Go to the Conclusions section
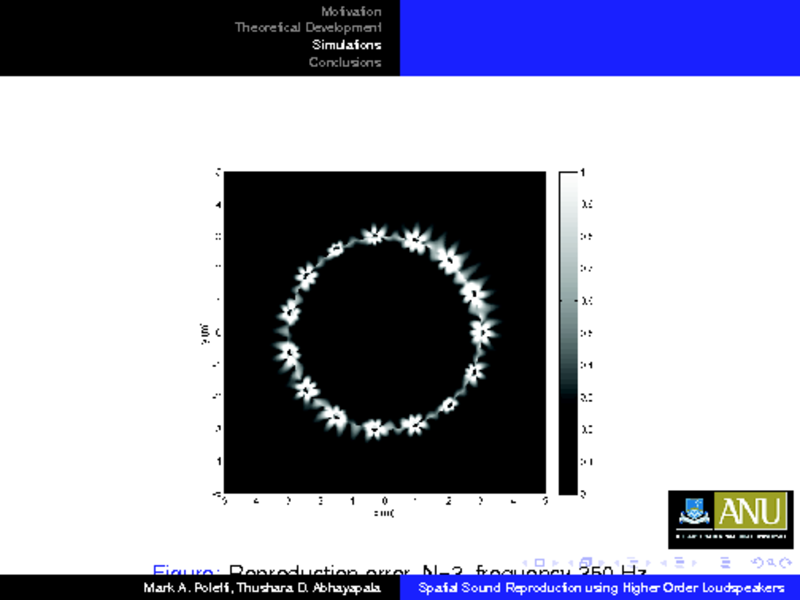800x600 pixels. pos(345,62)
